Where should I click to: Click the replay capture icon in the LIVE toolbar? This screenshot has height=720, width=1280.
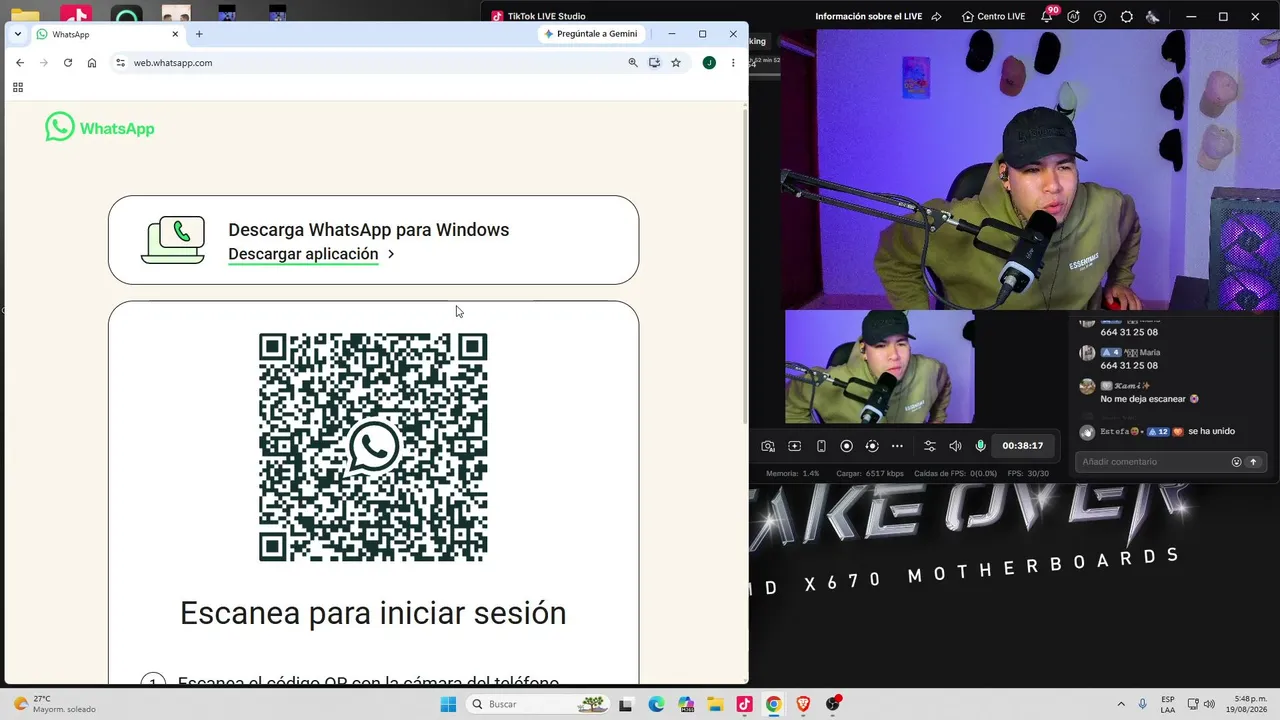tap(872, 446)
